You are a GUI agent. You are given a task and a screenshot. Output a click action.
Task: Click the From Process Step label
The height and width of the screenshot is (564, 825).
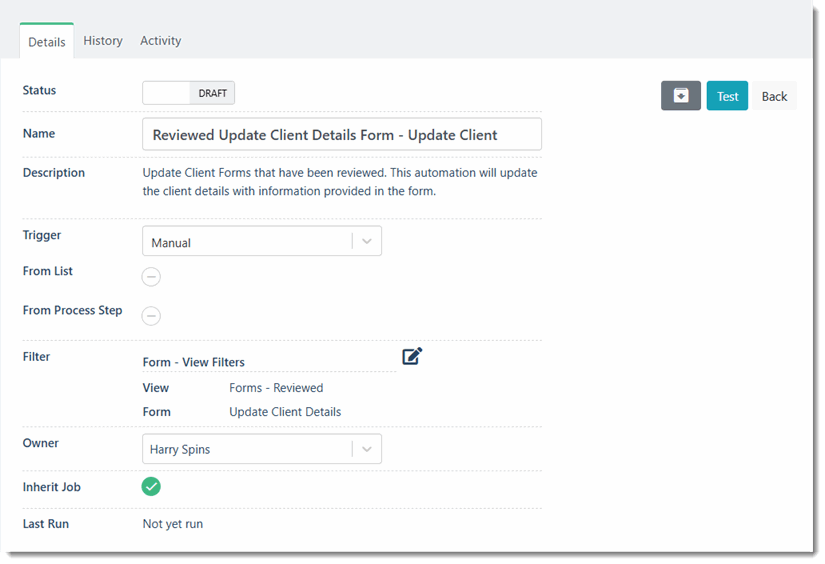point(73,310)
